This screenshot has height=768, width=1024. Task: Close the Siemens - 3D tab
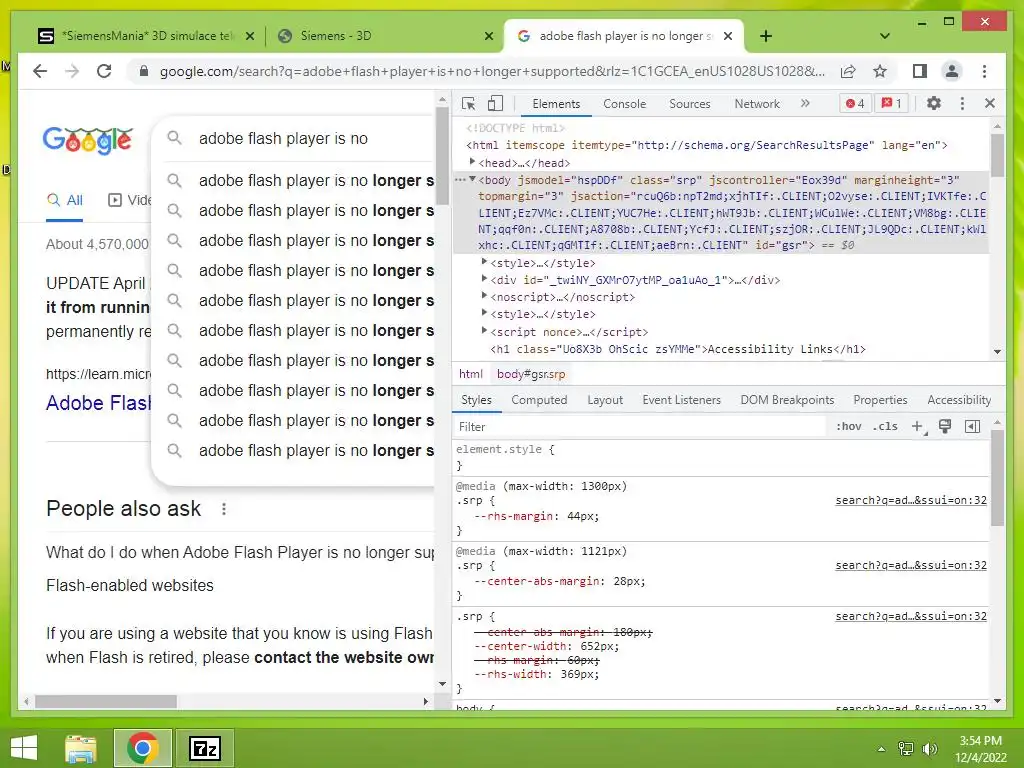488,37
